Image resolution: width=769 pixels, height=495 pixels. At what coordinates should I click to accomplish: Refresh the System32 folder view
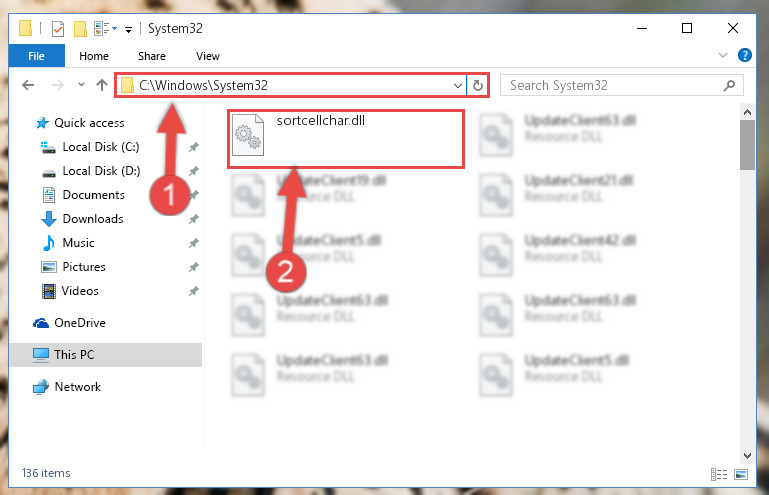(478, 86)
